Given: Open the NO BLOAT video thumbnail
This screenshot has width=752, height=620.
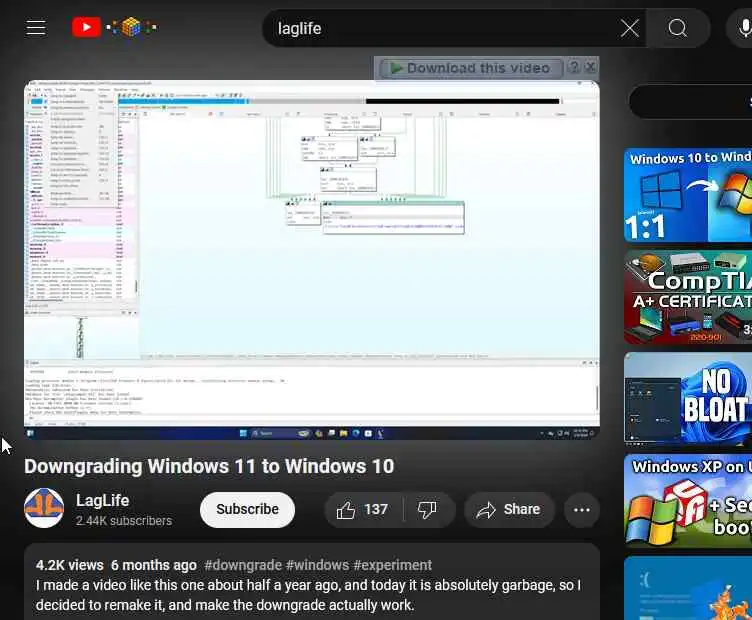Looking at the screenshot, I should (688, 399).
